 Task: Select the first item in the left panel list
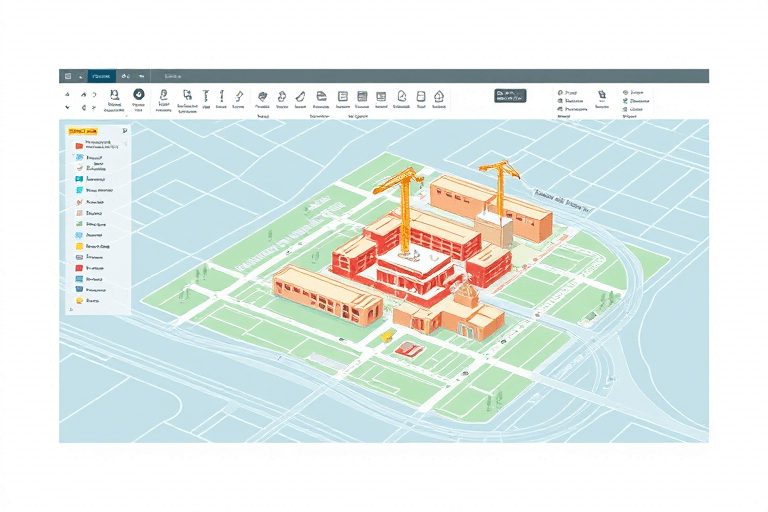[95, 145]
